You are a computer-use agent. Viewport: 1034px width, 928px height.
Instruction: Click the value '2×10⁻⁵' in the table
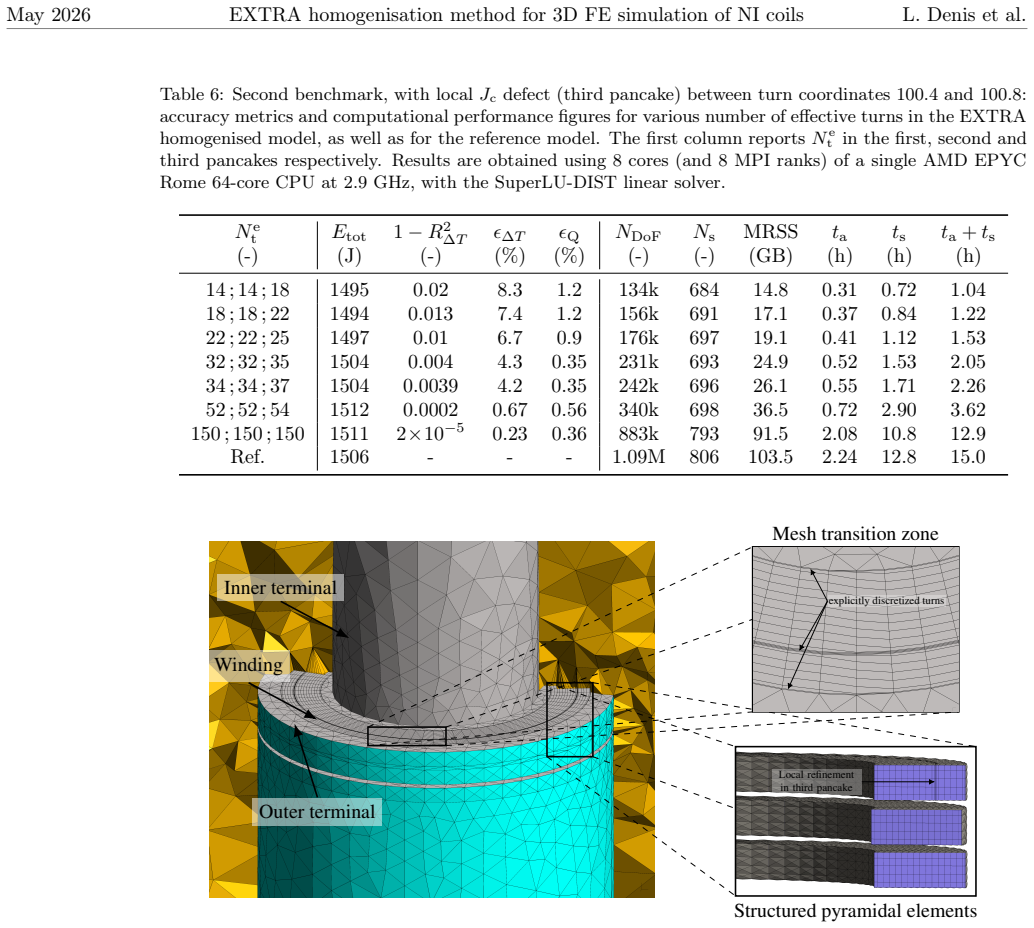[x=430, y=432]
